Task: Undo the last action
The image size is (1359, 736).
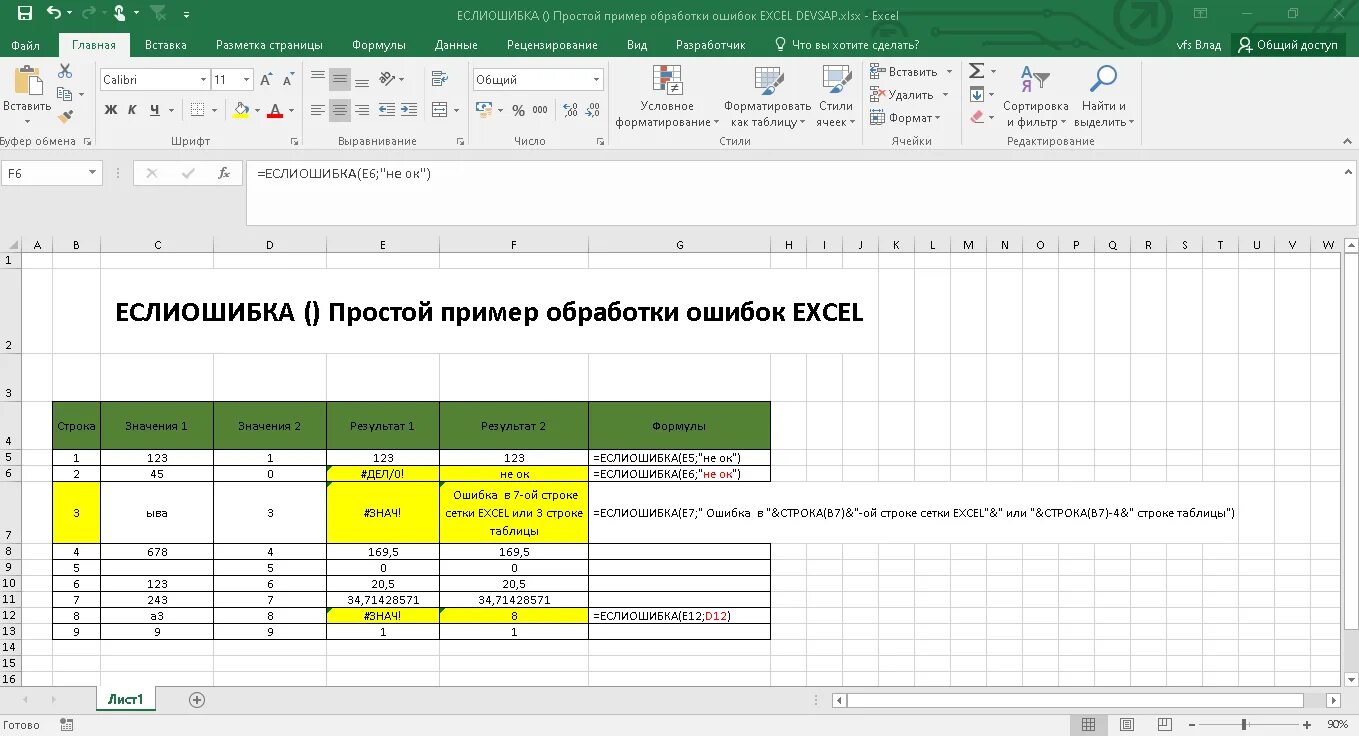Action: [x=54, y=14]
